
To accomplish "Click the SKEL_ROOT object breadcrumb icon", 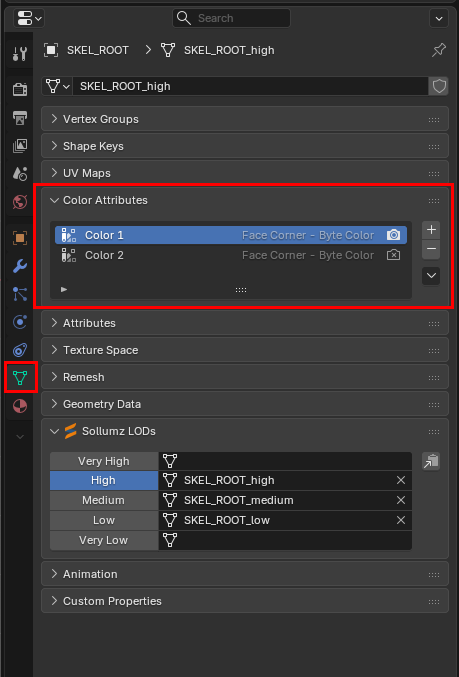I will (x=51, y=51).
